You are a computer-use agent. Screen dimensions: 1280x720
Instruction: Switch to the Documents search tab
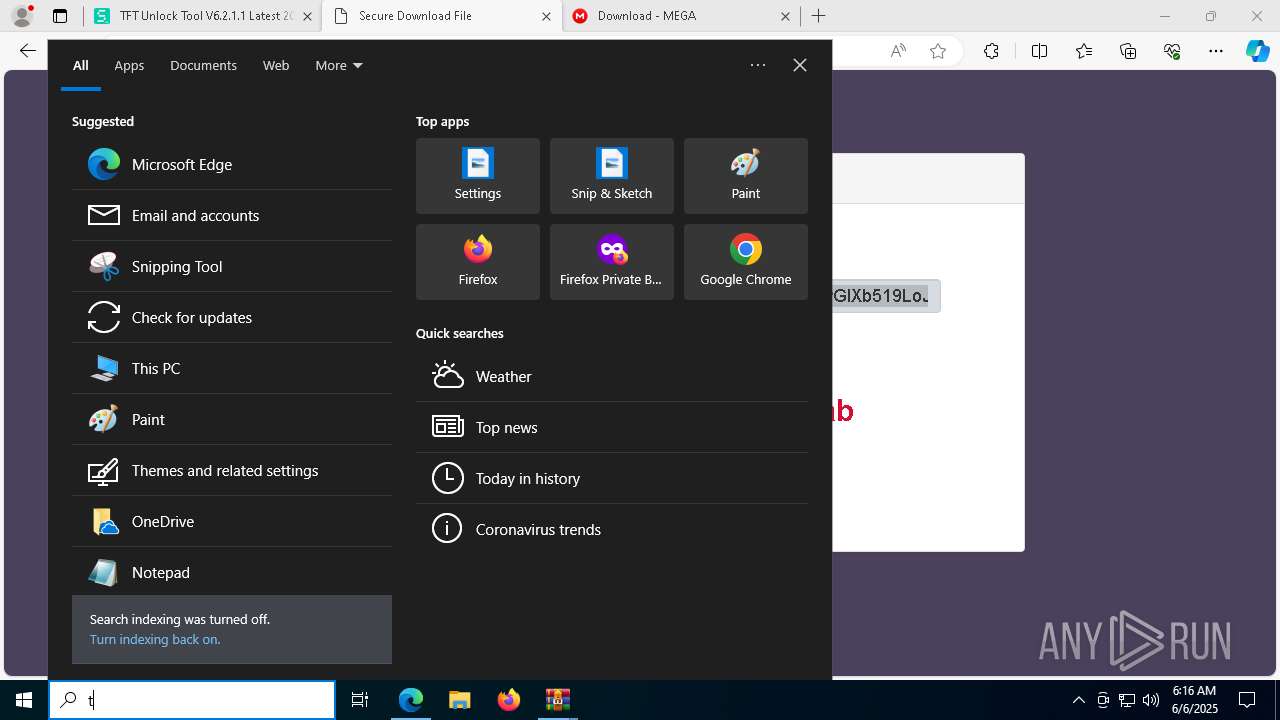[x=203, y=65]
